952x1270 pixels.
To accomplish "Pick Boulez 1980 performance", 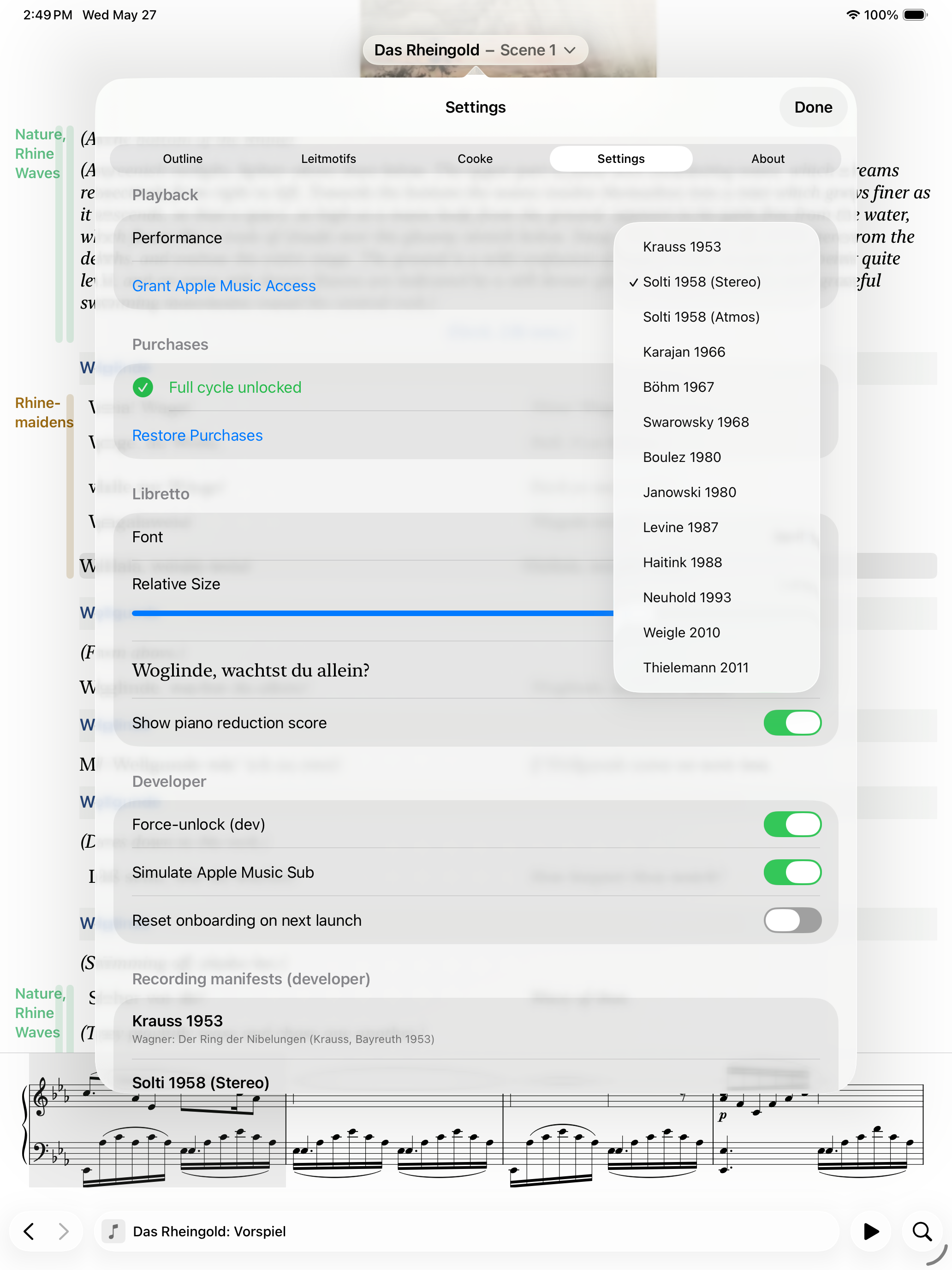I will 716,457.
